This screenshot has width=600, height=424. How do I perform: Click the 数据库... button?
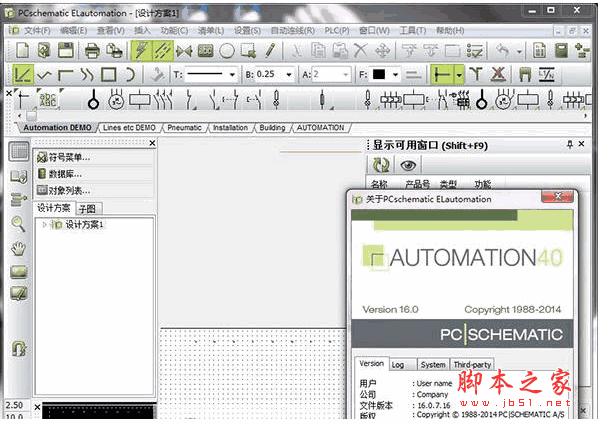coord(95,174)
